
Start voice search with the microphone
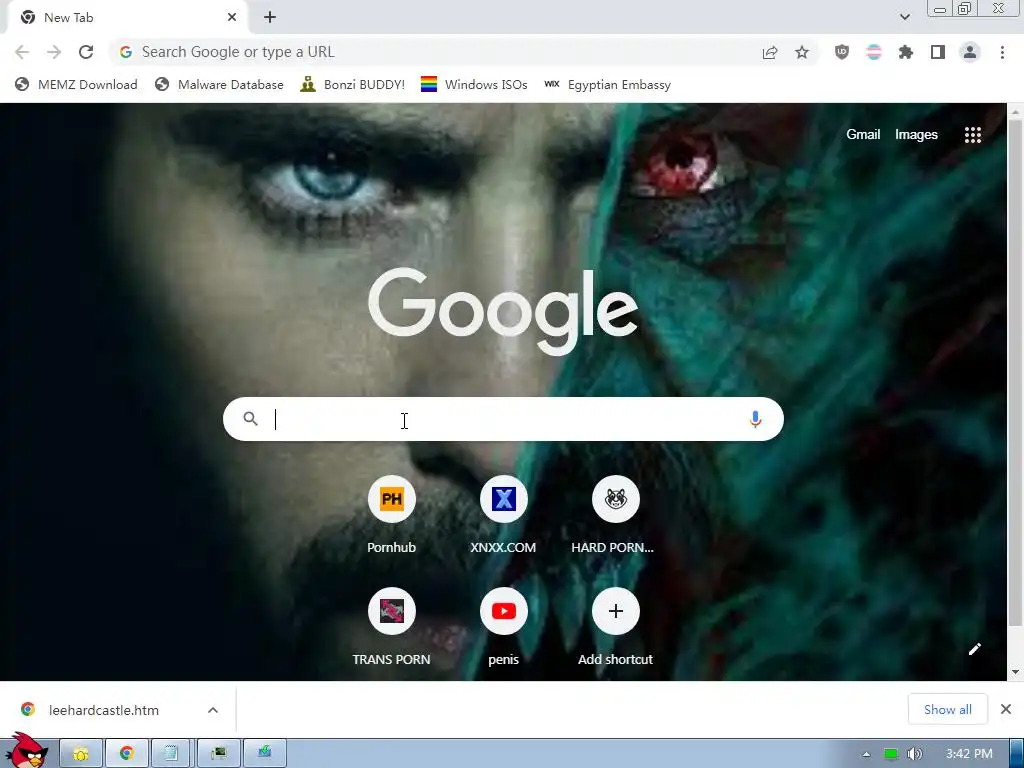[x=755, y=419]
